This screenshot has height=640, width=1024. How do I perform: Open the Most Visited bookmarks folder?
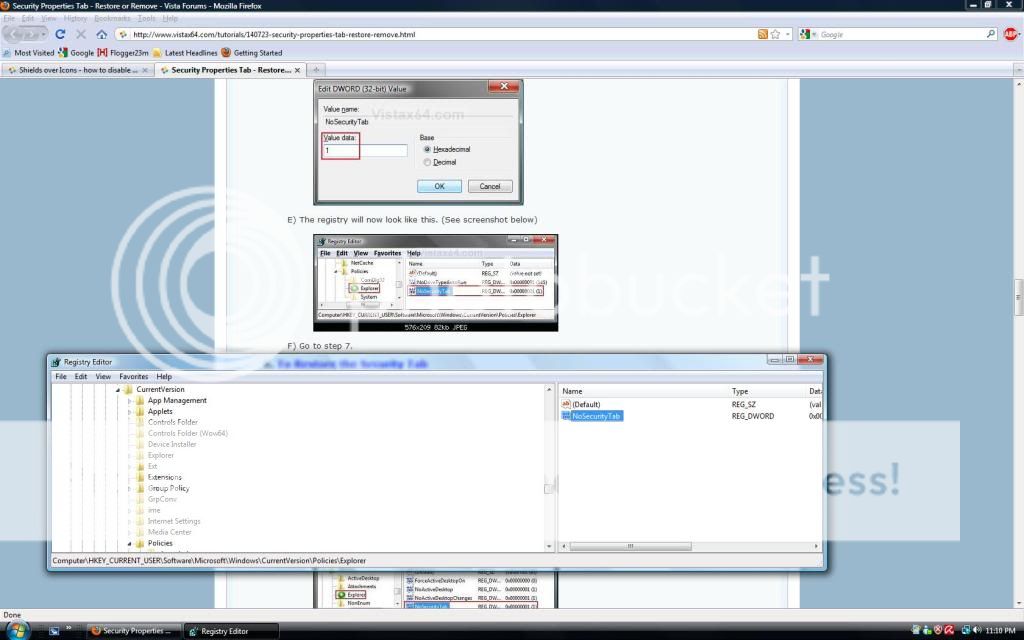point(29,53)
